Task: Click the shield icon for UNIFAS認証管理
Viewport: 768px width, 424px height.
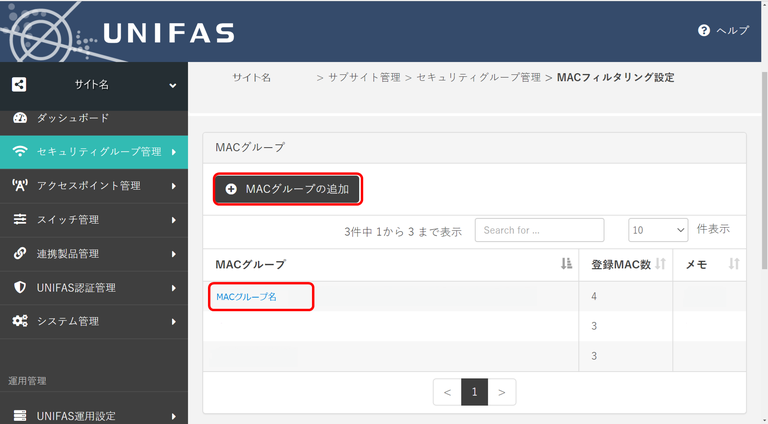Action: coord(20,287)
